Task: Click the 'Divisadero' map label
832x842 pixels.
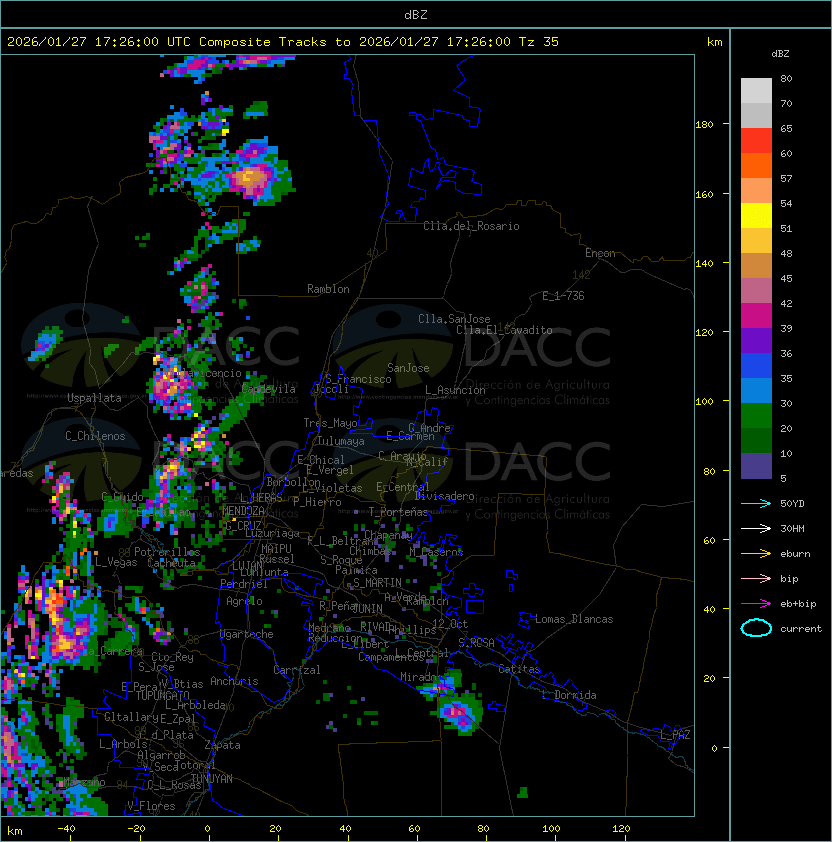Action: [x=444, y=496]
